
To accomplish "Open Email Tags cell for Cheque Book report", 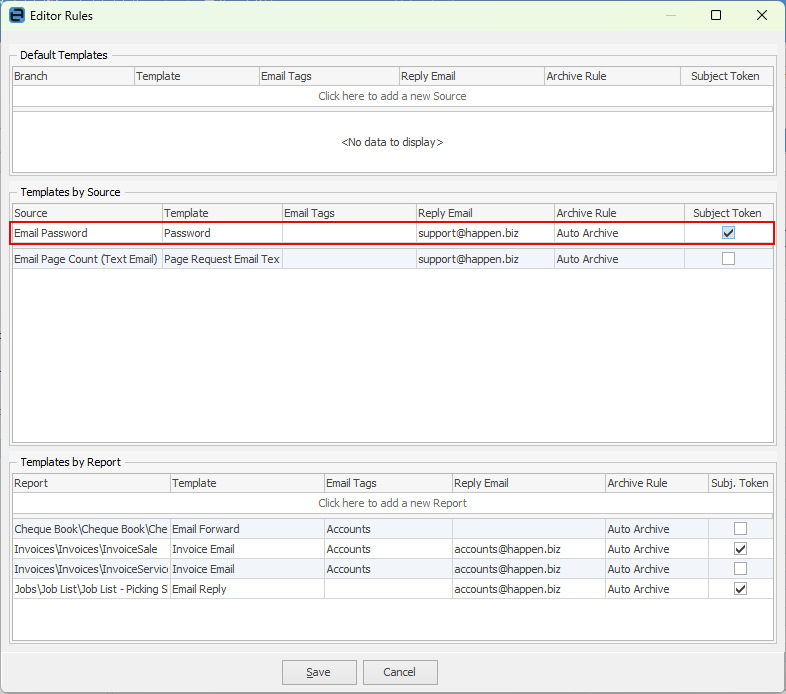I will point(387,529).
